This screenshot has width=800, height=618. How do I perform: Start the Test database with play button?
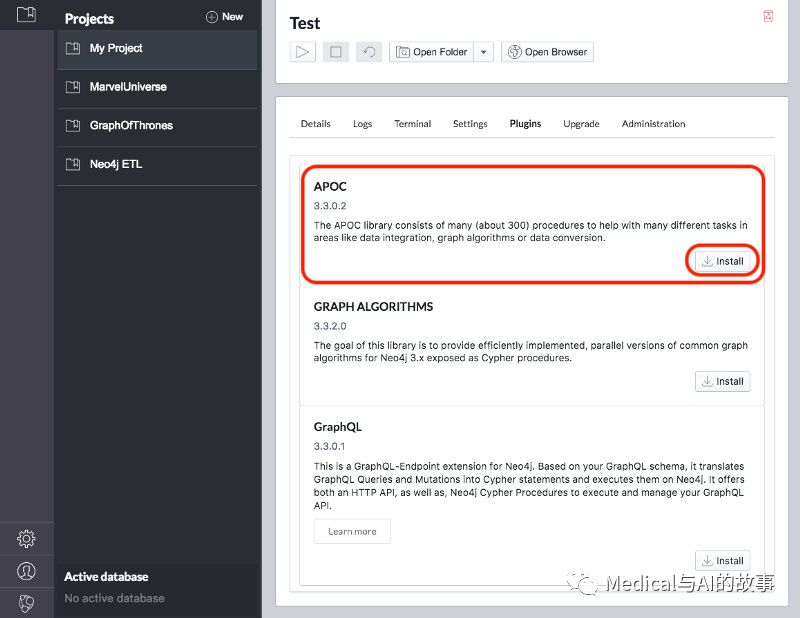(x=303, y=52)
